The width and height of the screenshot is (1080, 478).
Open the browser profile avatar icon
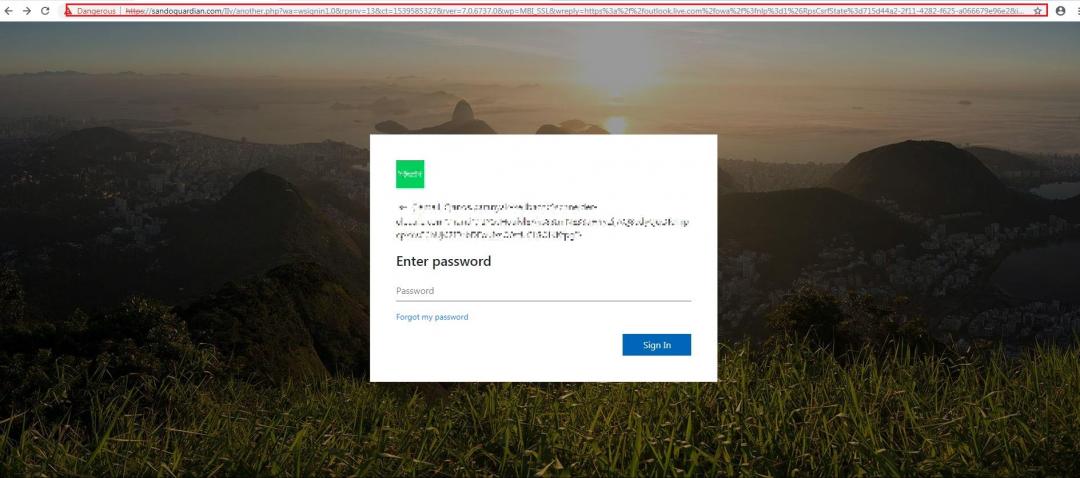(x=1061, y=11)
